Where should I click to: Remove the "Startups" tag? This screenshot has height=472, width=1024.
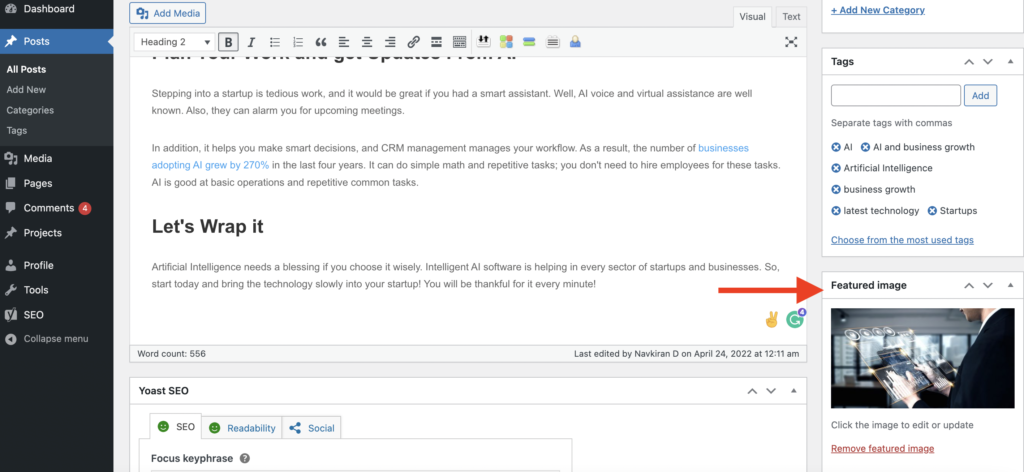tap(933, 211)
